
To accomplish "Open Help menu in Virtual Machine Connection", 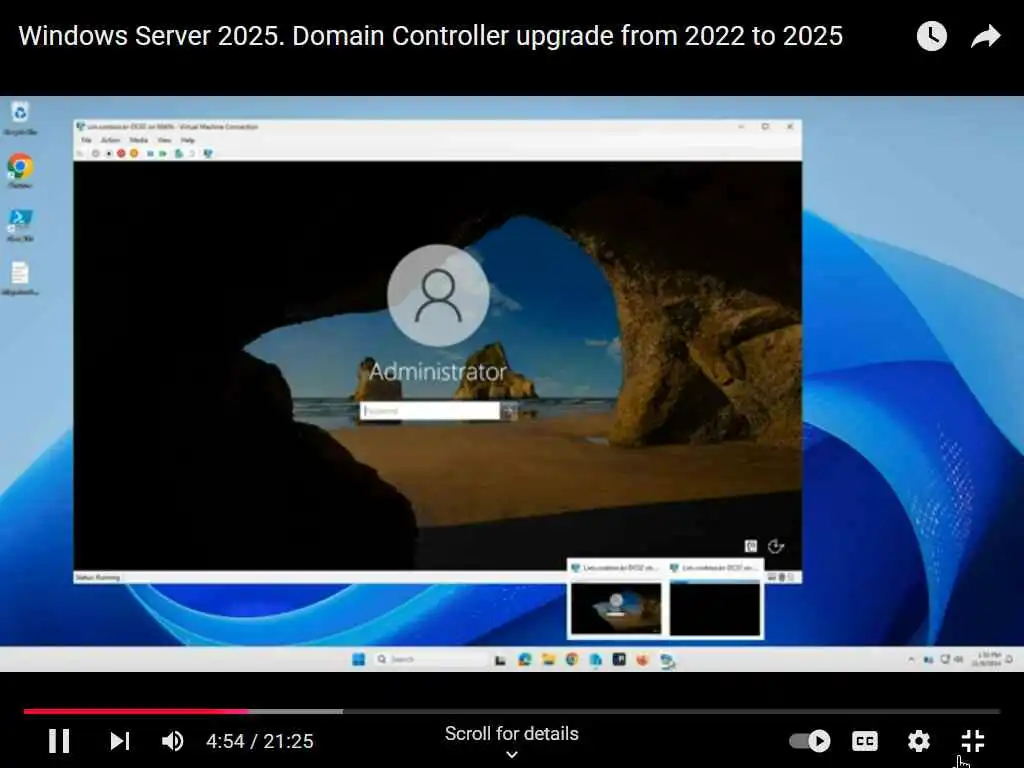I will point(187,140).
